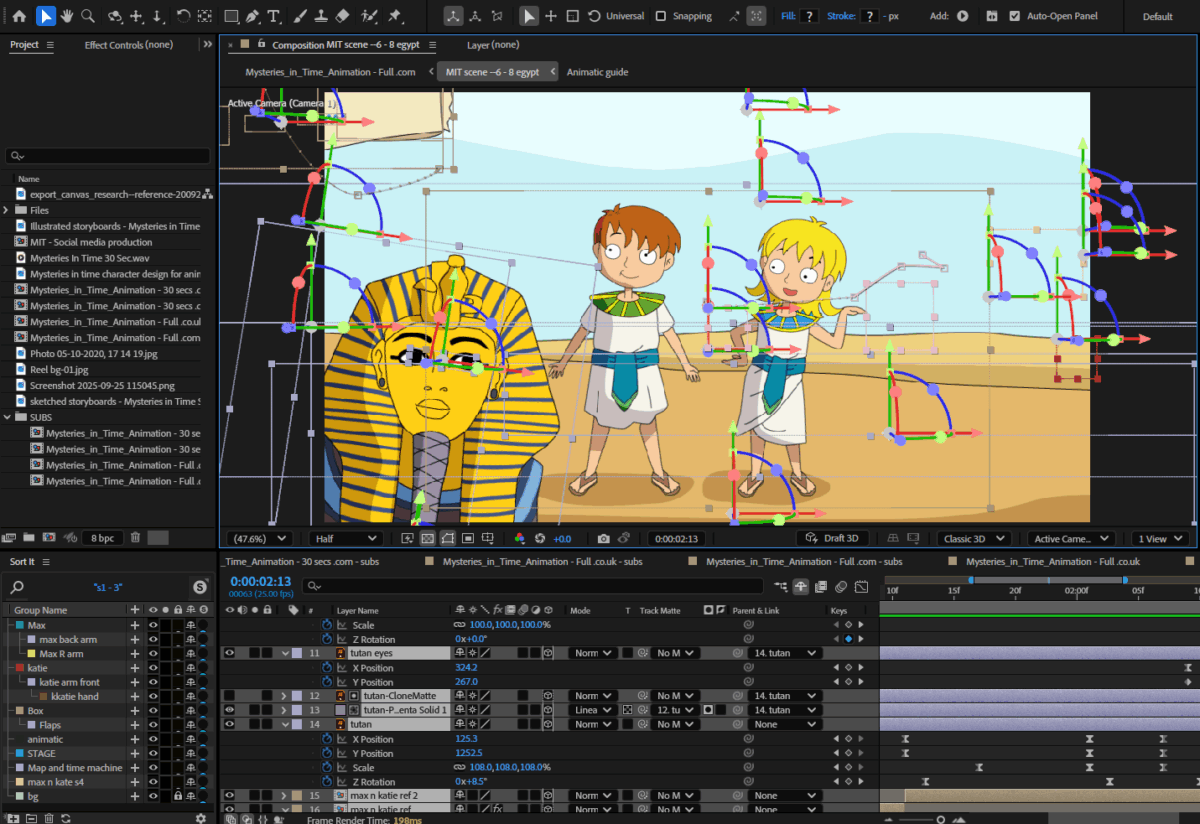Switch to the Effect Controls tab
Viewport: 1200px width, 824px height.
pos(128,45)
